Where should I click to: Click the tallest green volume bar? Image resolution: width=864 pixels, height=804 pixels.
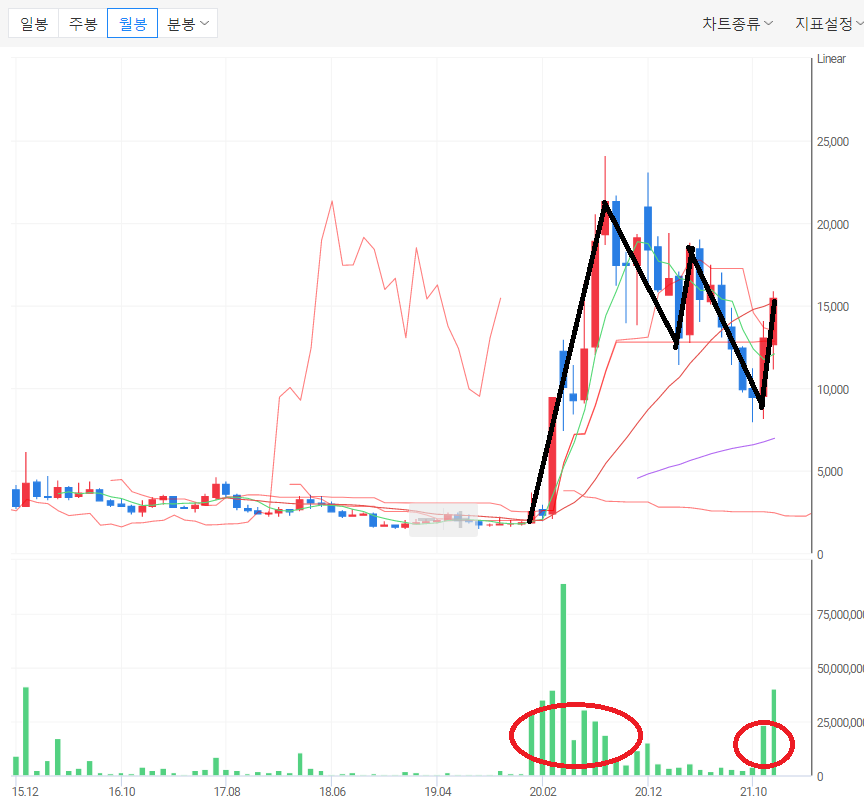tap(563, 679)
